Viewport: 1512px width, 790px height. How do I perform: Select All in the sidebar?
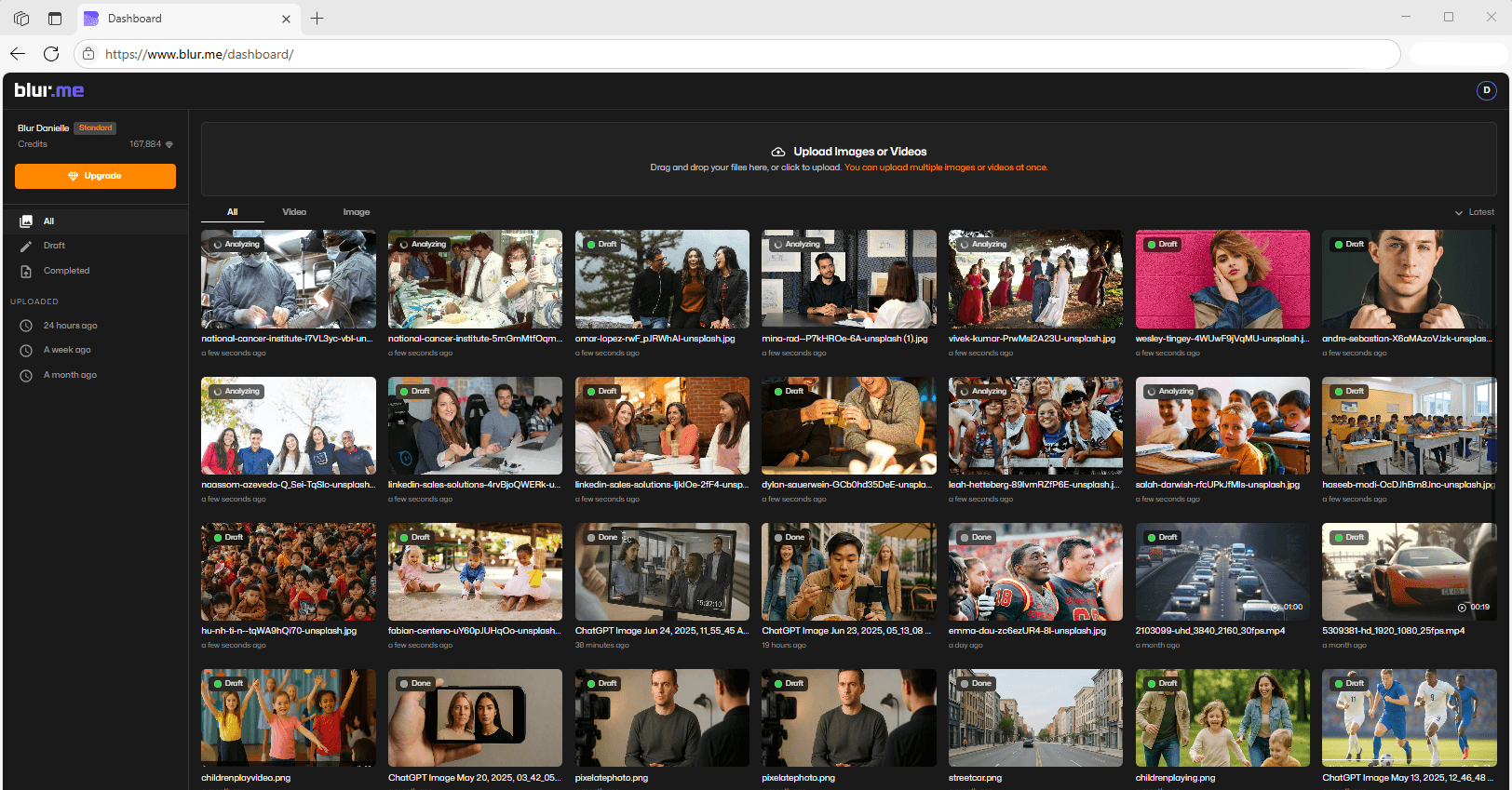(x=48, y=221)
